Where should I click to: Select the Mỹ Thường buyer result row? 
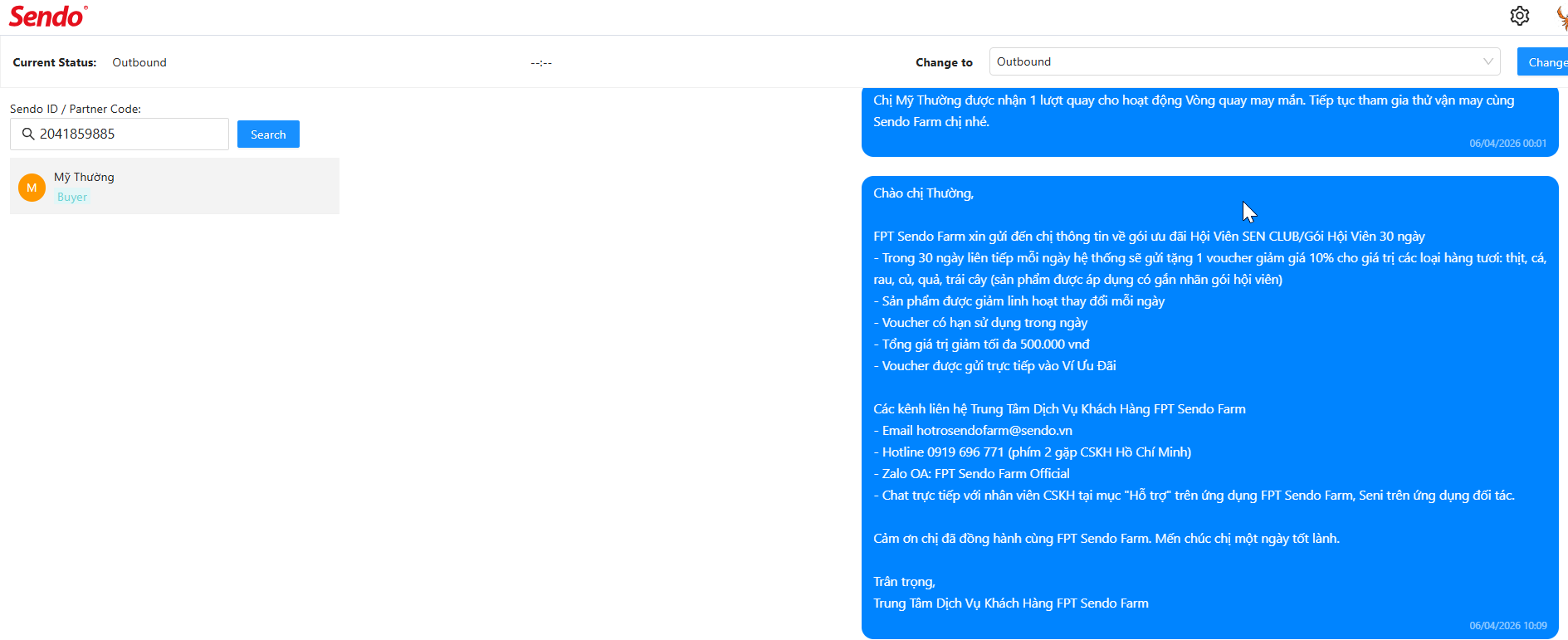(x=174, y=186)
